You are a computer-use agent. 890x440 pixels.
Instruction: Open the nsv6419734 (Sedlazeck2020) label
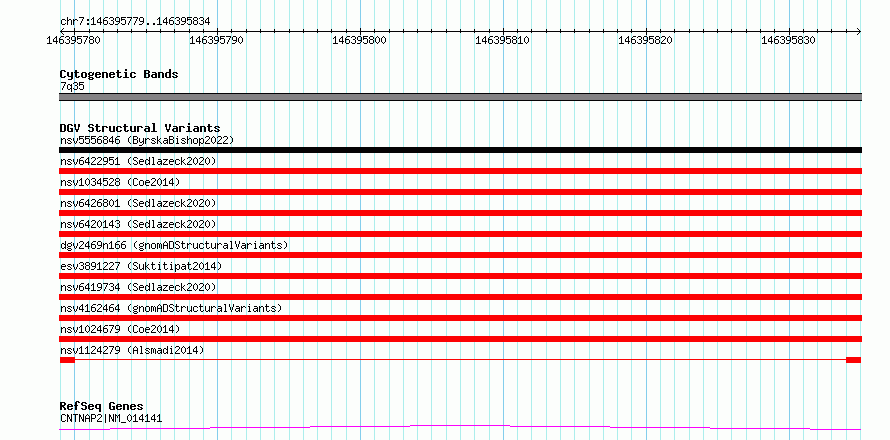138,287
